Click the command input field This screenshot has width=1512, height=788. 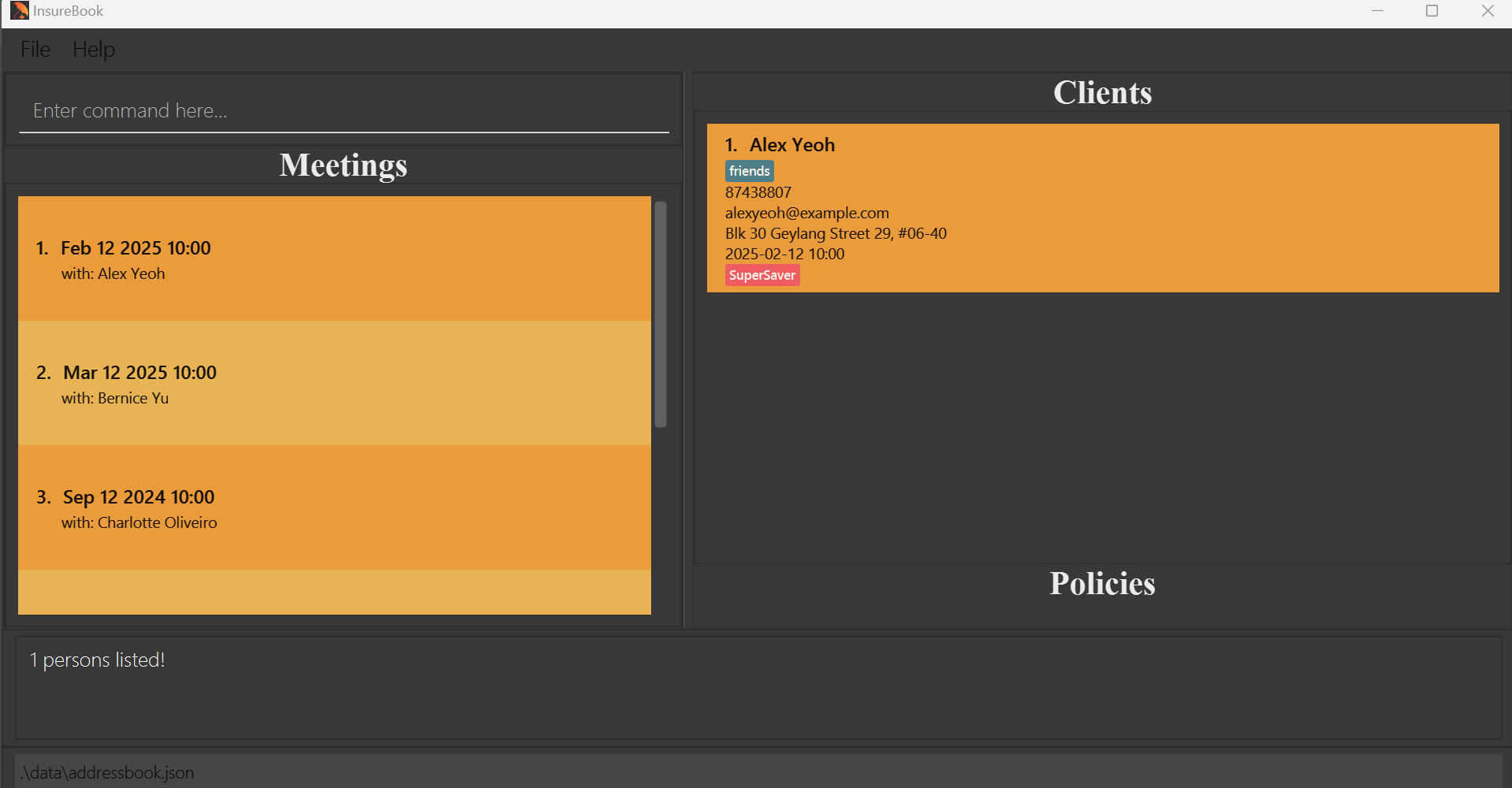click(344, 111)
